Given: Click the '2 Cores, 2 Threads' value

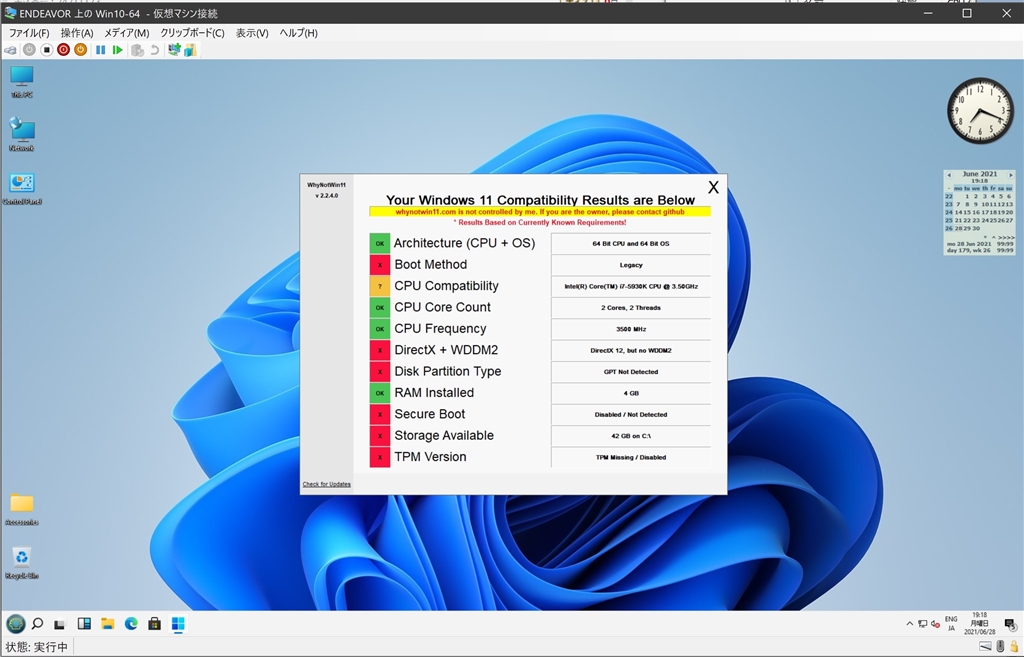Looking at the screenshot, I should [631, 308].
